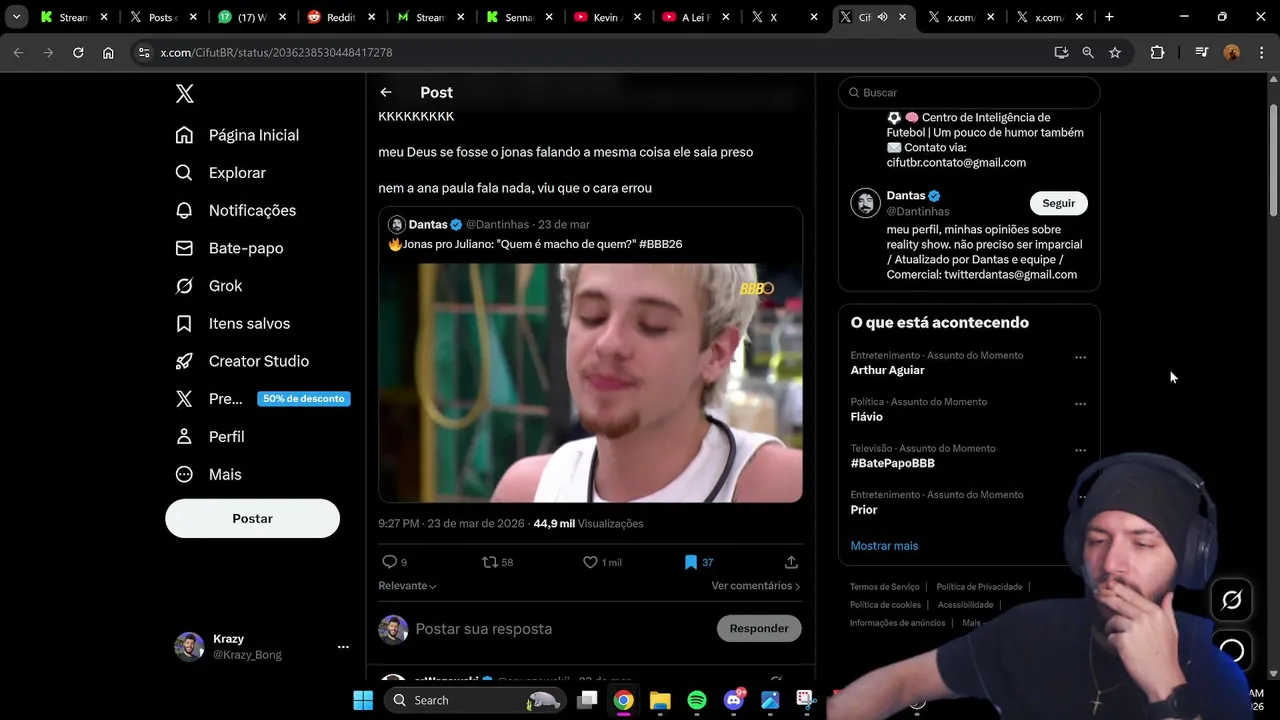The height and width of the screenshot is (720, 1280).
Task: Click Responder button
Action: [x=759, y=628]
